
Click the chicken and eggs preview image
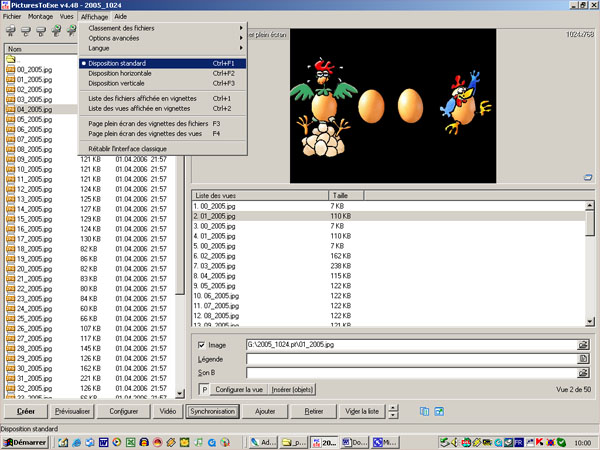point(393,106)
